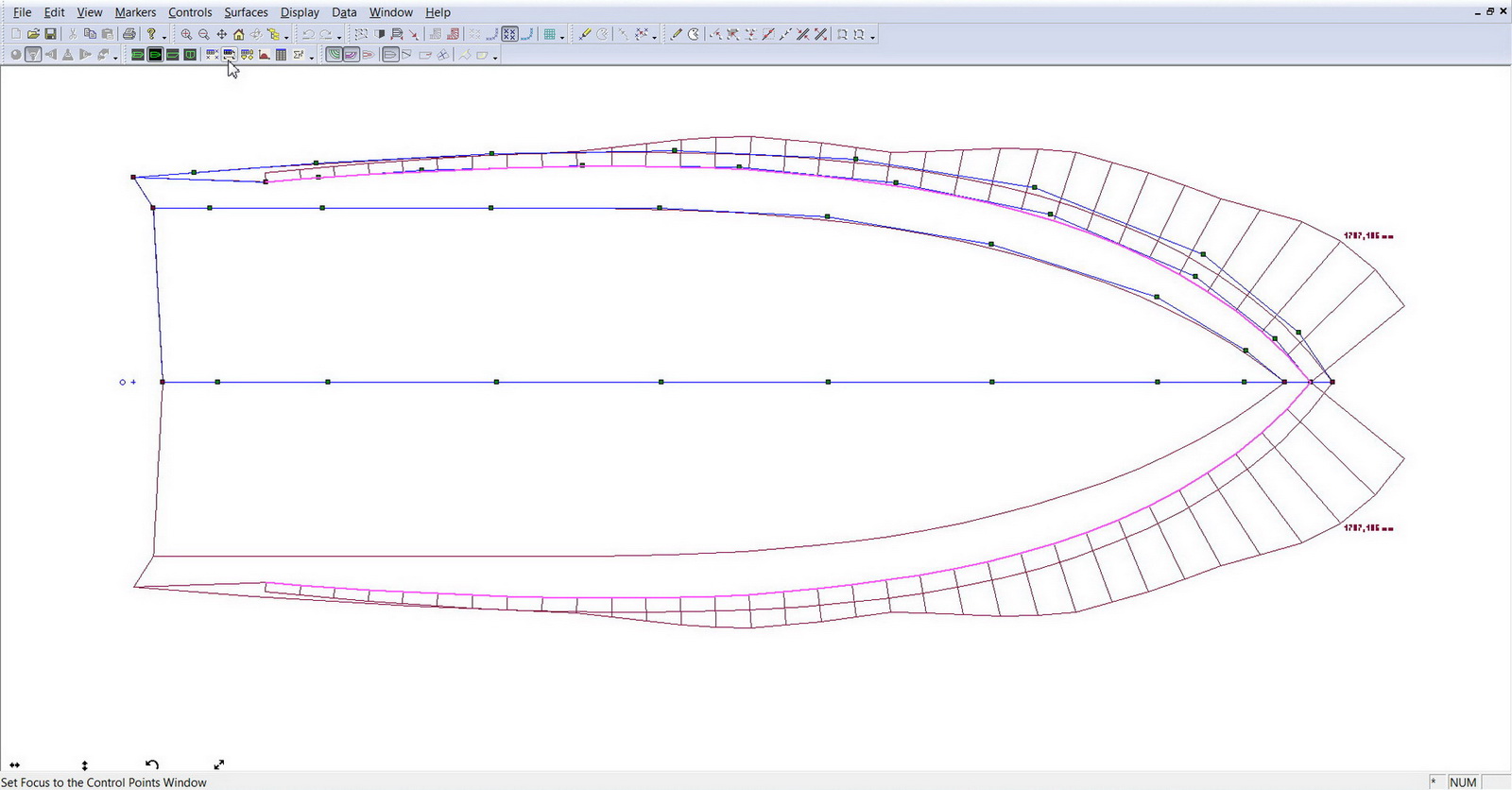Click the yellow question mark Help icon
Viewport: 1512px width, 790px height.
[x=151, y=34]
